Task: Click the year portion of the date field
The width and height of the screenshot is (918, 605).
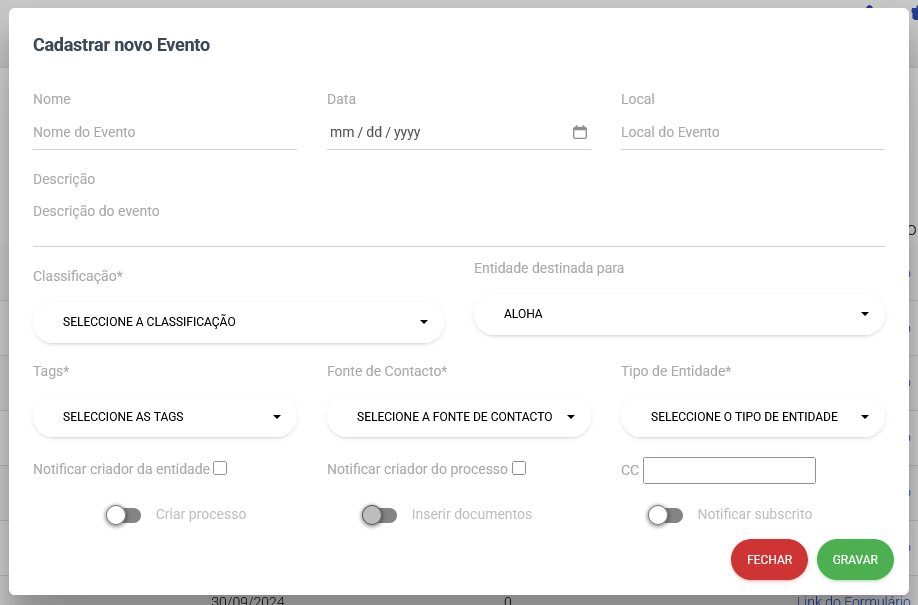Action: pyautogui.click(x=406, y=132)
